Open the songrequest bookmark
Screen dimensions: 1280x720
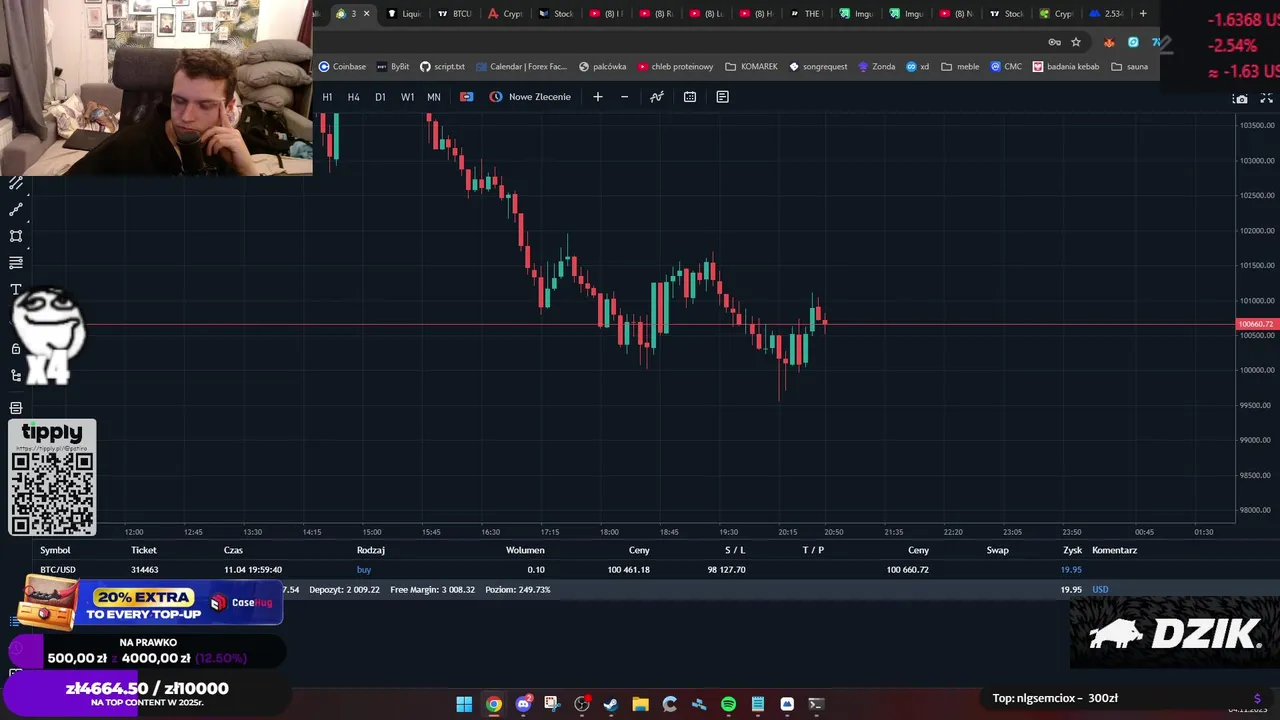click(x=818, y=67)
